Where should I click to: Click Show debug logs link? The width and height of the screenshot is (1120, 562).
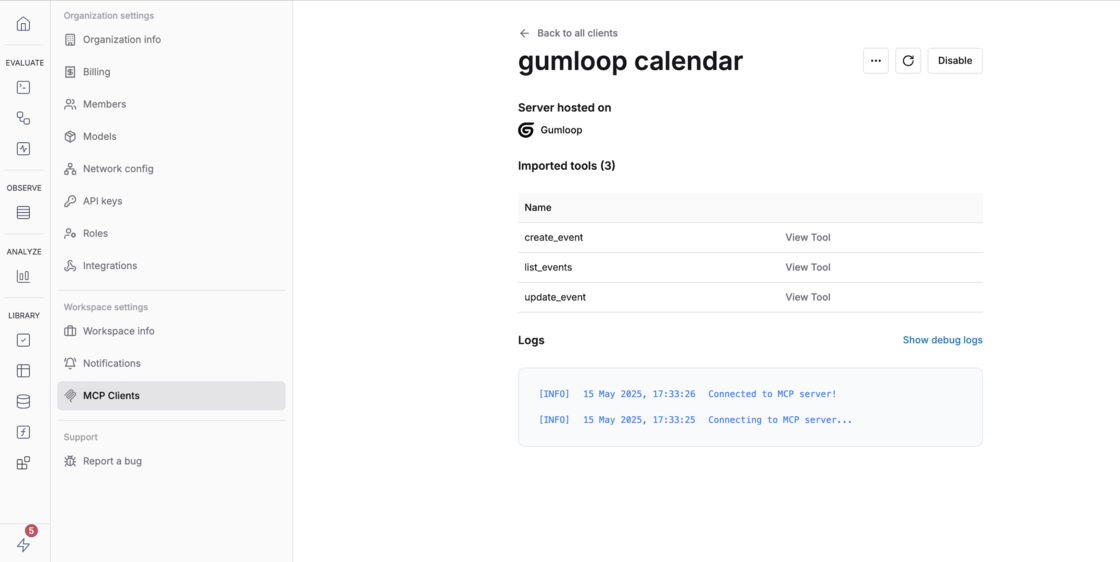pyautogui.click(x=942, y=340)
